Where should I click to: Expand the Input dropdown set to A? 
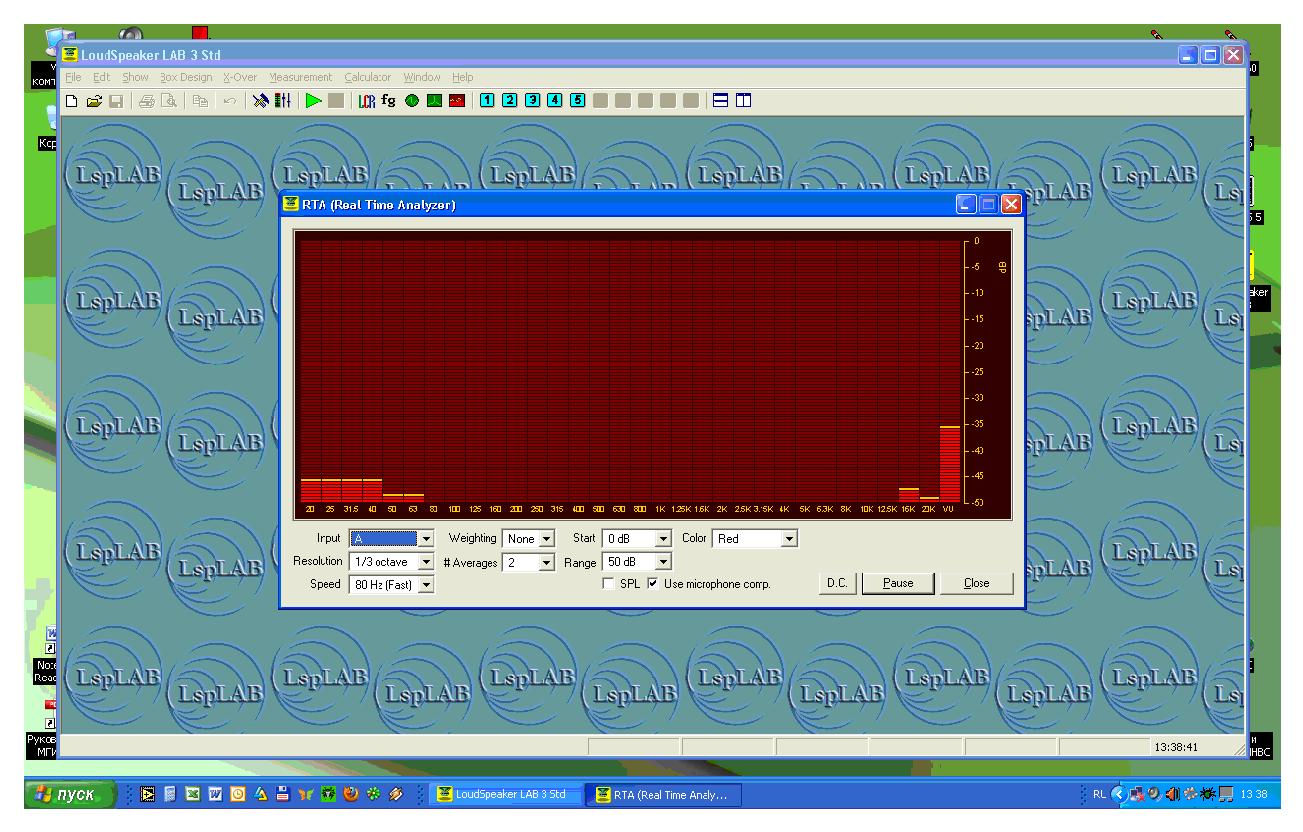426,539
